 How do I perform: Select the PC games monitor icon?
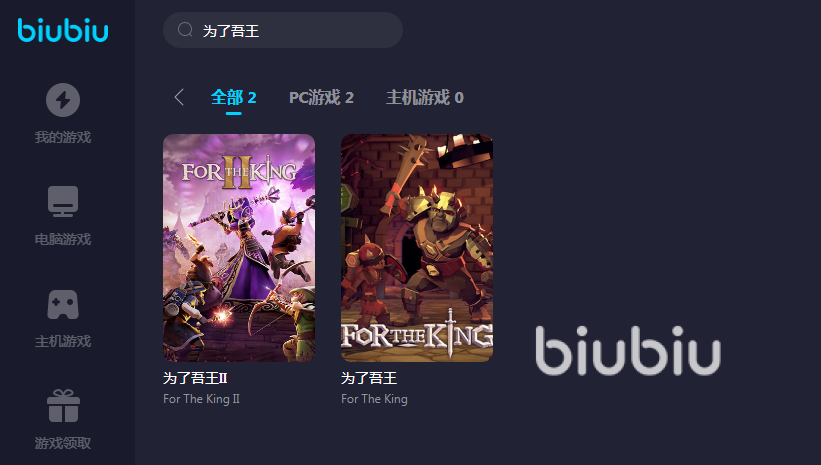pos(63,201)
